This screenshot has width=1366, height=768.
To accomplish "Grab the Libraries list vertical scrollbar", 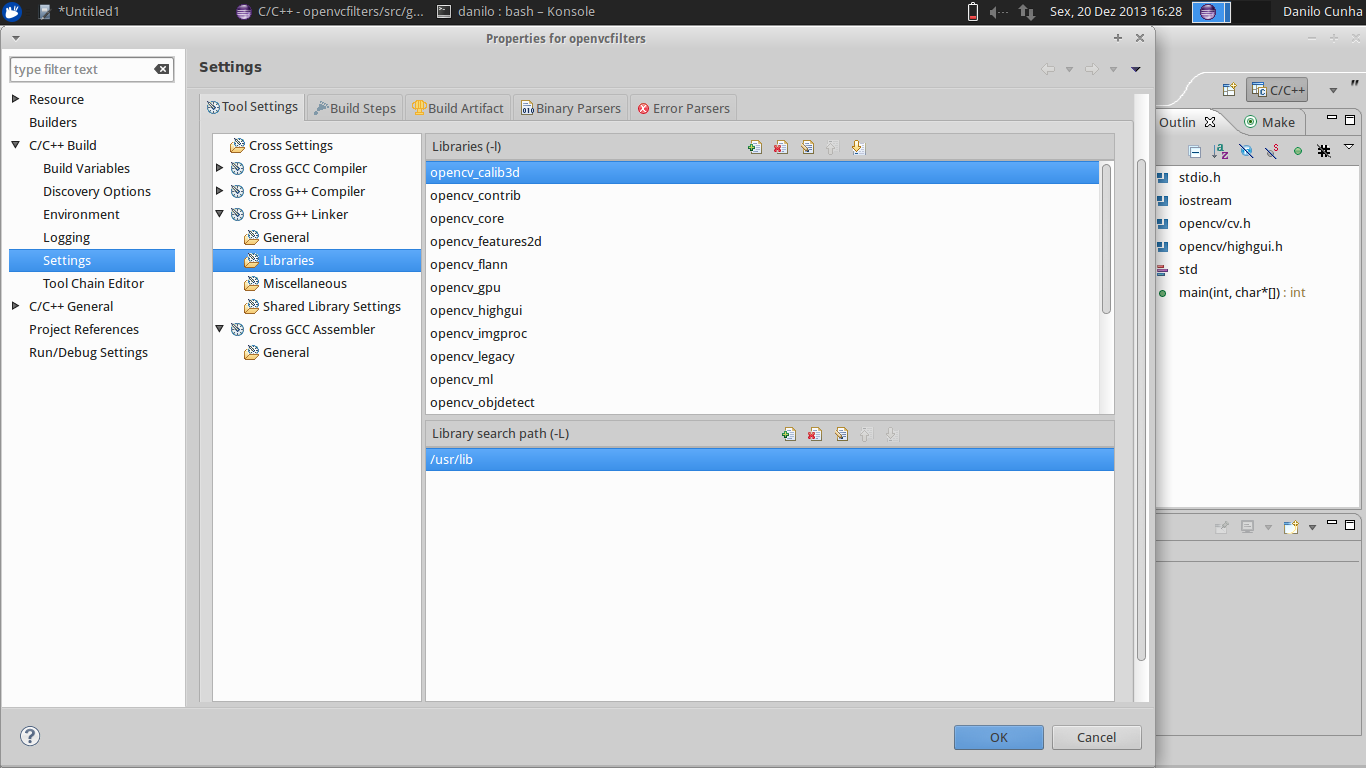I will click(x=1106, y=238).
